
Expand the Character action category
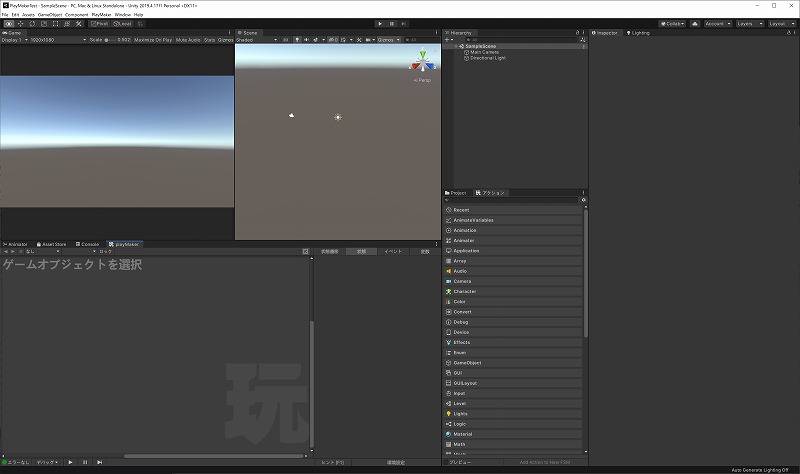click(513, 291)
